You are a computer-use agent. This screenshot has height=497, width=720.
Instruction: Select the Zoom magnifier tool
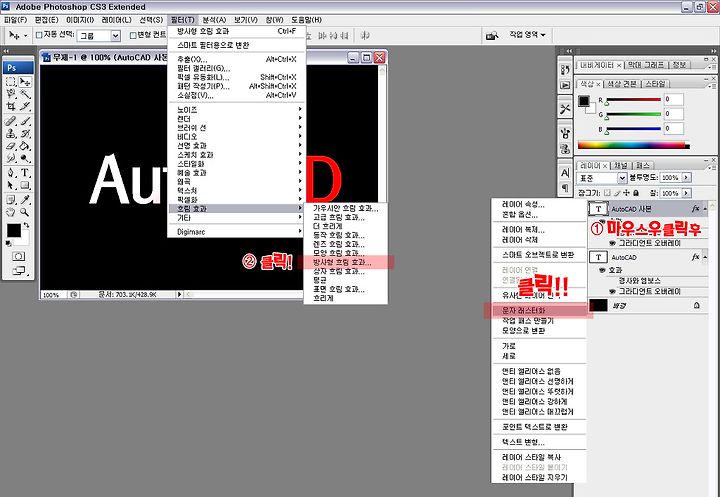tap(25, 212)
